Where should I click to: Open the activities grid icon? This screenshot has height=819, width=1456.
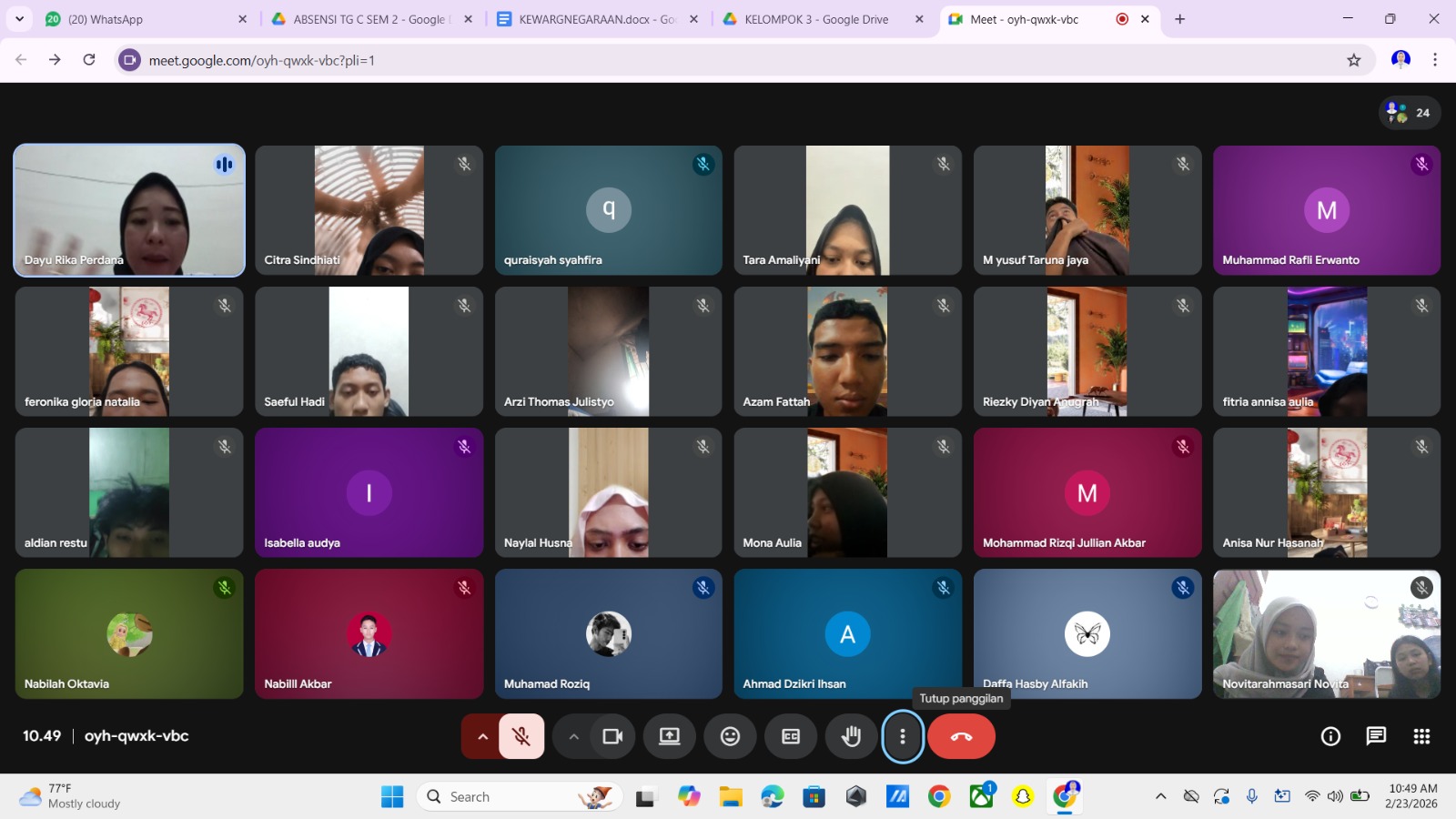(1421, 736)
